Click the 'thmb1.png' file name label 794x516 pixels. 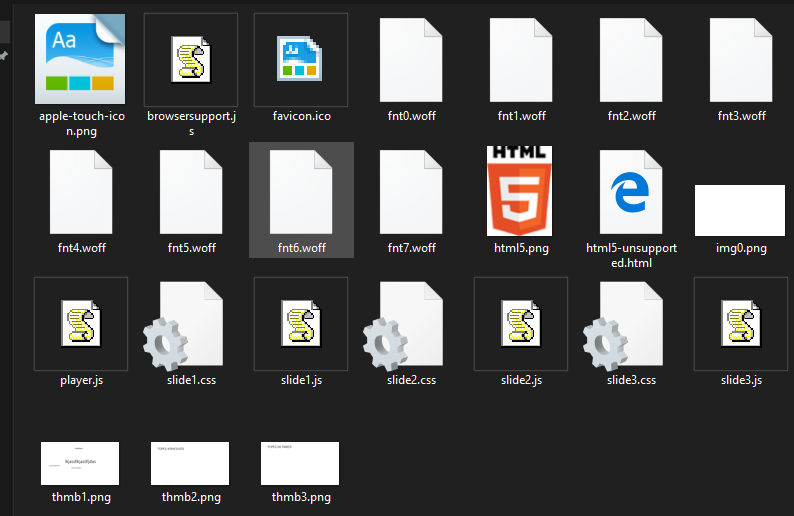click(81, 497)
